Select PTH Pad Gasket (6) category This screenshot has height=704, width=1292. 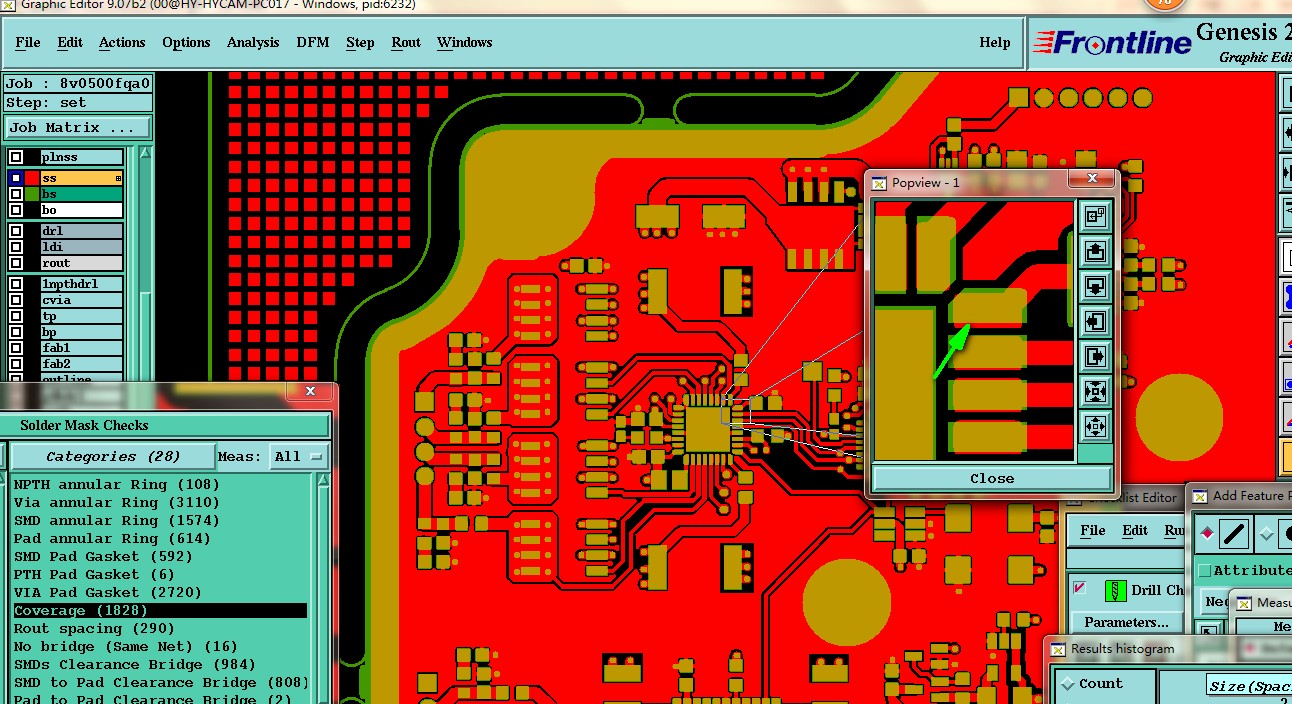point(94,574)
